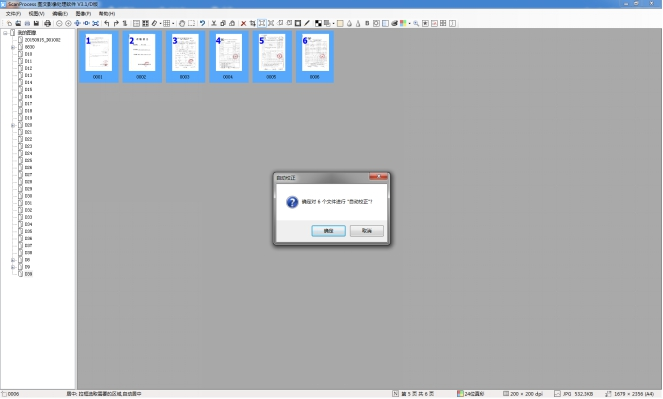Click the blue undo arrow icon
Screen dimensions: 663x399
click(x=203, y=23)
